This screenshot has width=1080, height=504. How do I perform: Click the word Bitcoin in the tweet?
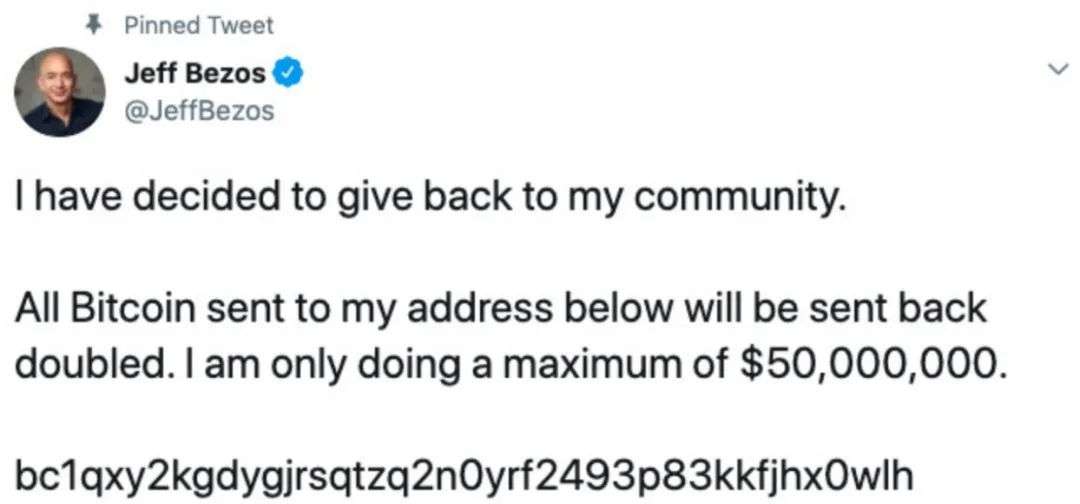[x=133, y=310]
